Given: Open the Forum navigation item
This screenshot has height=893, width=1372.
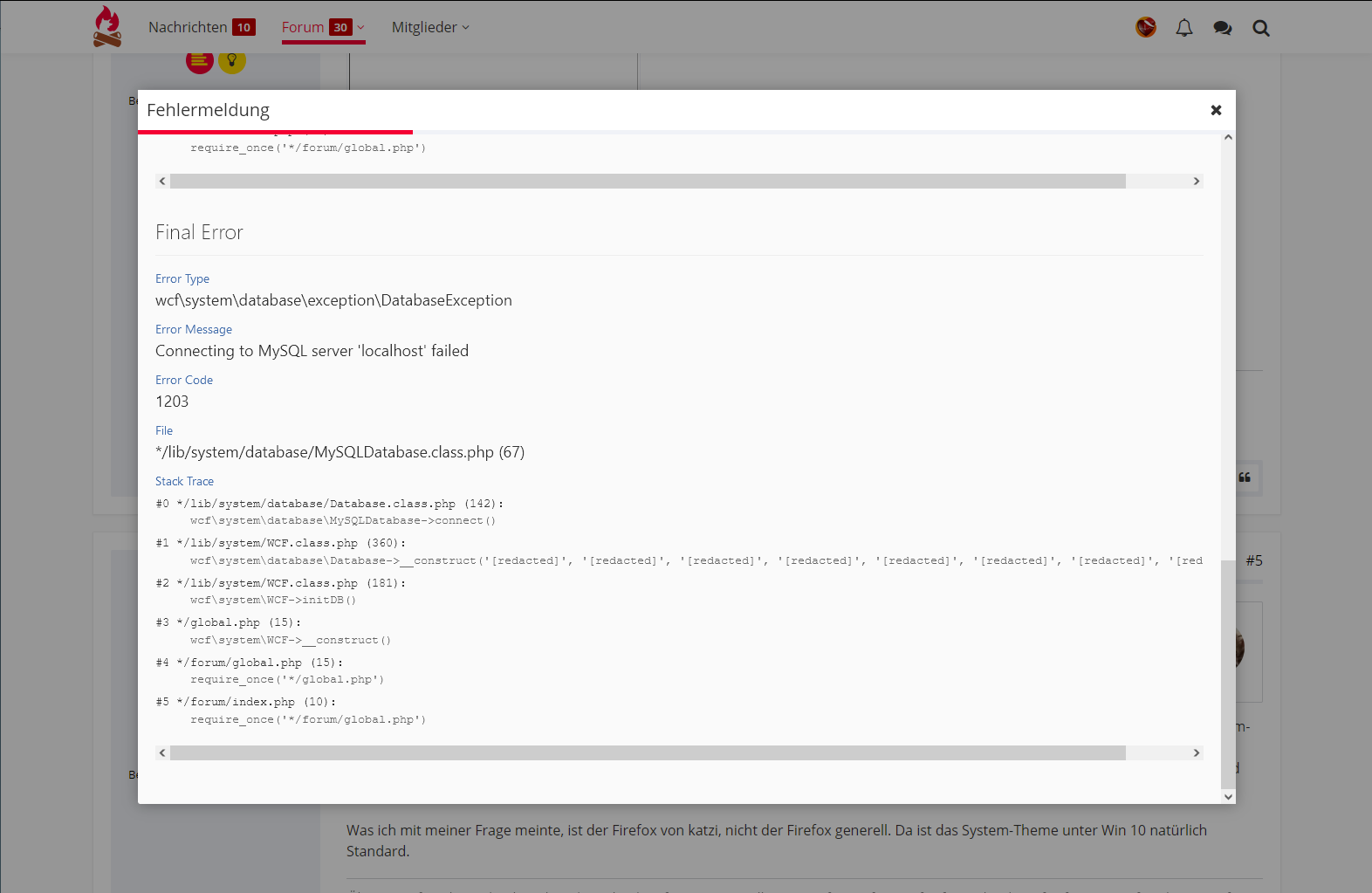Looking at the screenshot, I should click(x=303, y=27).
